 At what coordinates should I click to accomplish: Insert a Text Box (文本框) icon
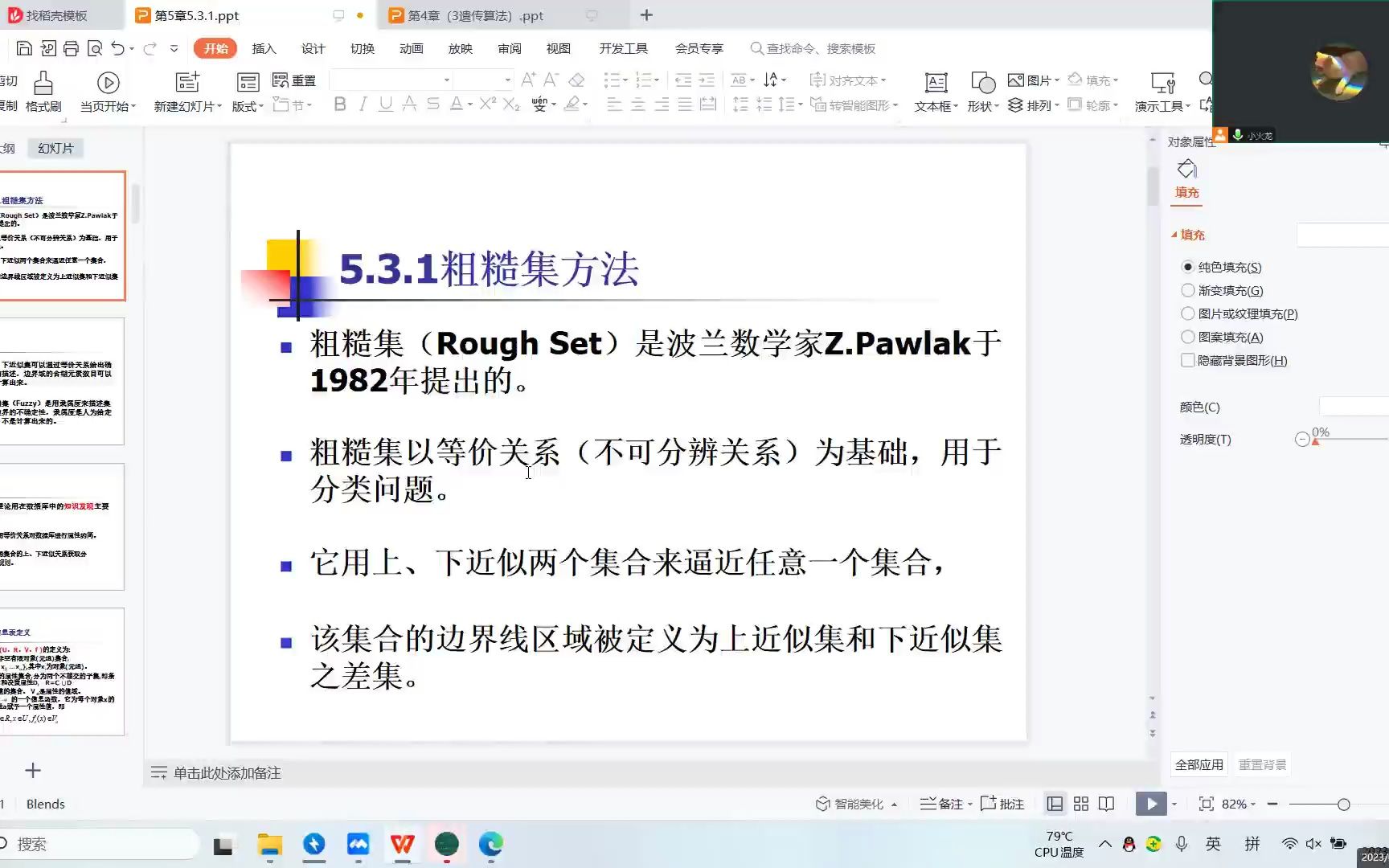(x=936, y=83)
